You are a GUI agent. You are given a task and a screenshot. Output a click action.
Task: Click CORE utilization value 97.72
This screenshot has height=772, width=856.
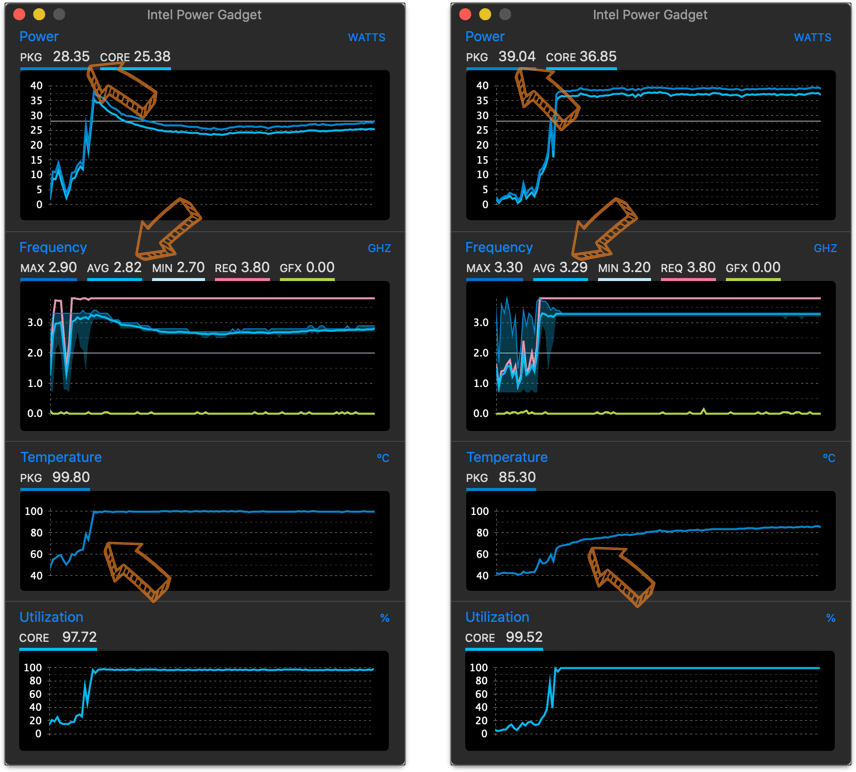(79, 637)
